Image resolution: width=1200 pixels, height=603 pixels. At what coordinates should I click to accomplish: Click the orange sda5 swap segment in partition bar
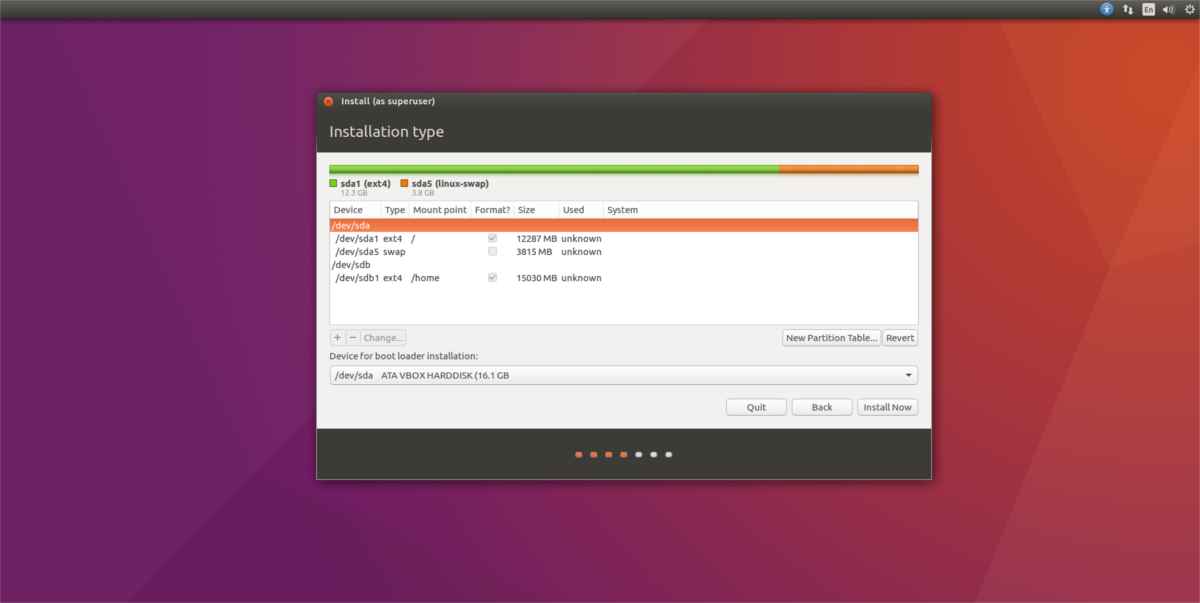point(848,170)
